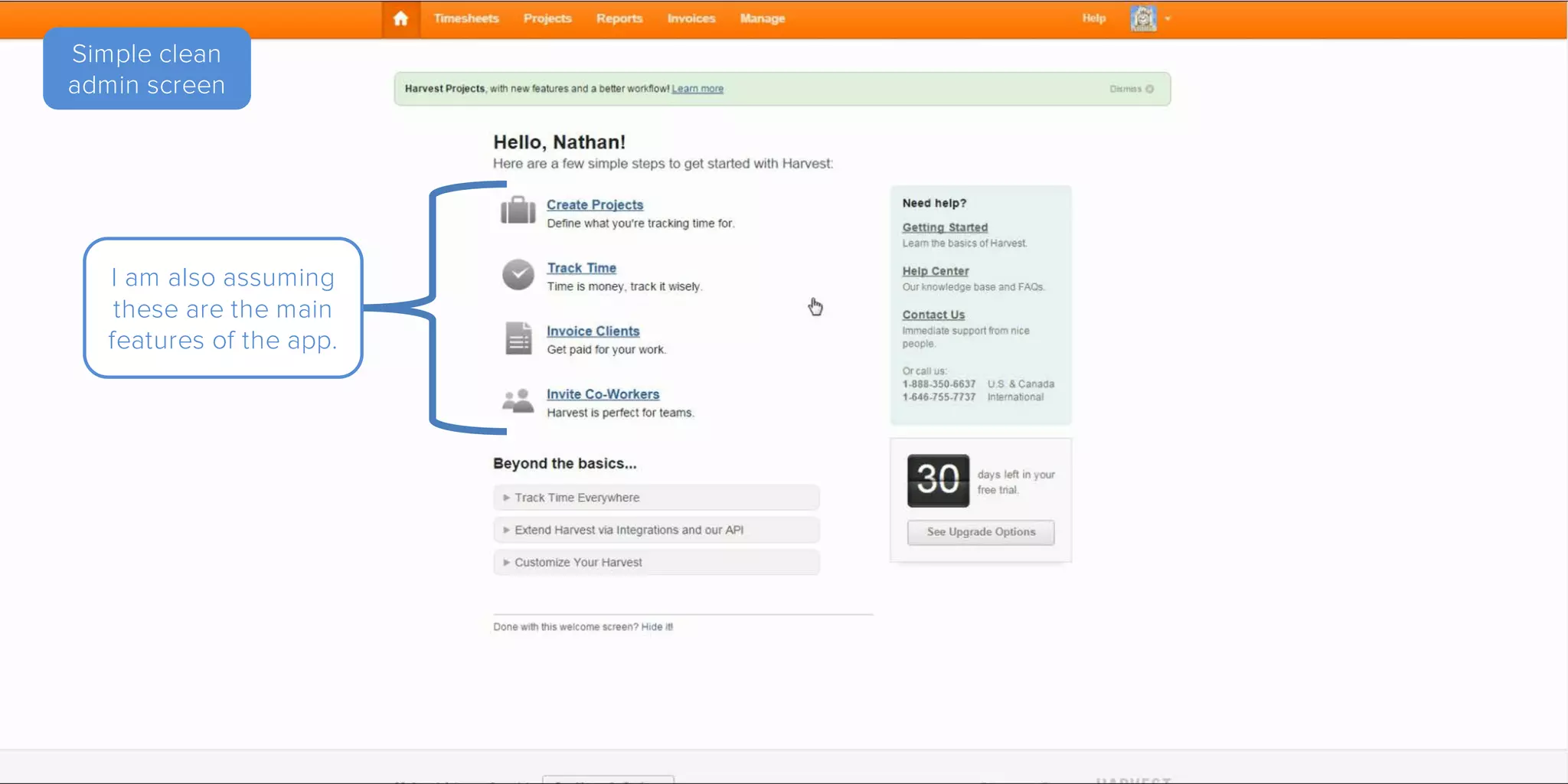Screen dimensions: 1568x784
Task: Click the document Invoice Clients icon
Action: tap(518, 338)
